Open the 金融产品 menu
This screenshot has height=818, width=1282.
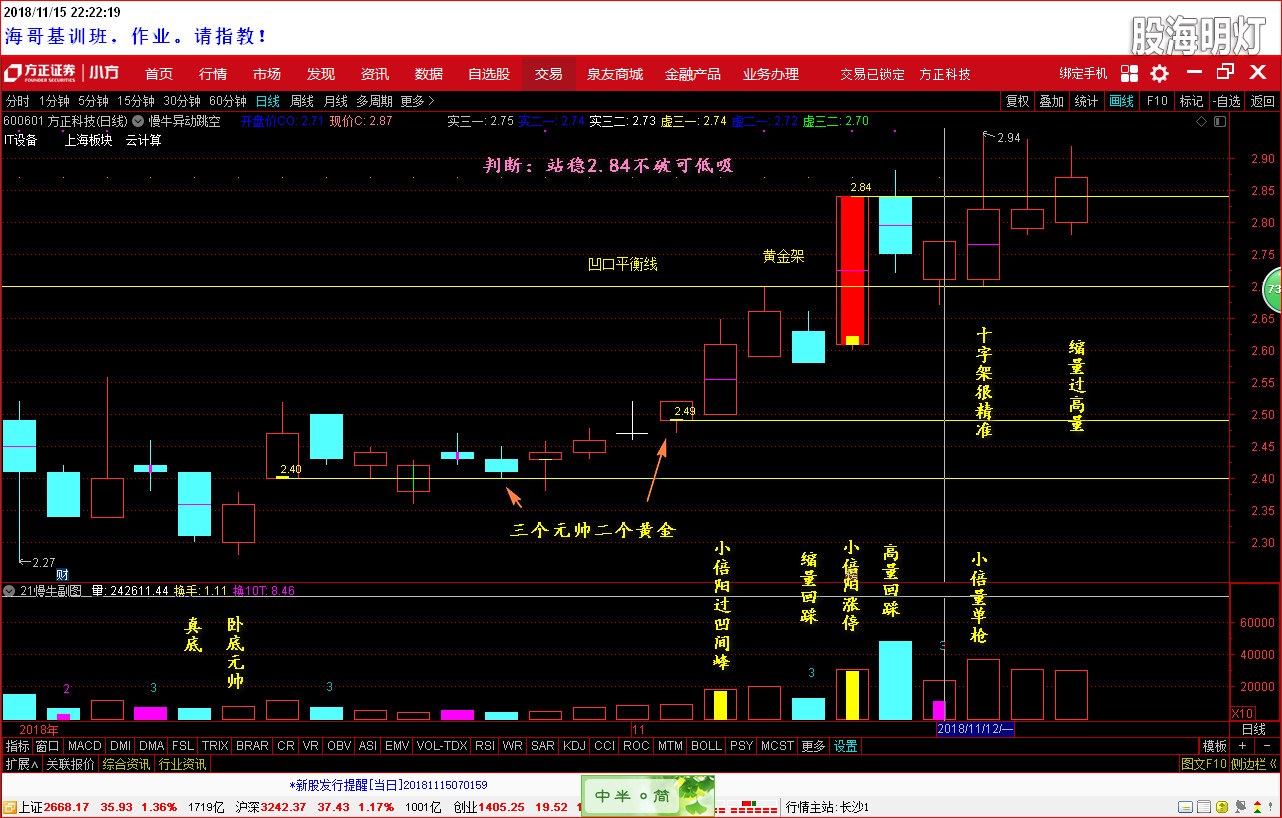point(693,74)
